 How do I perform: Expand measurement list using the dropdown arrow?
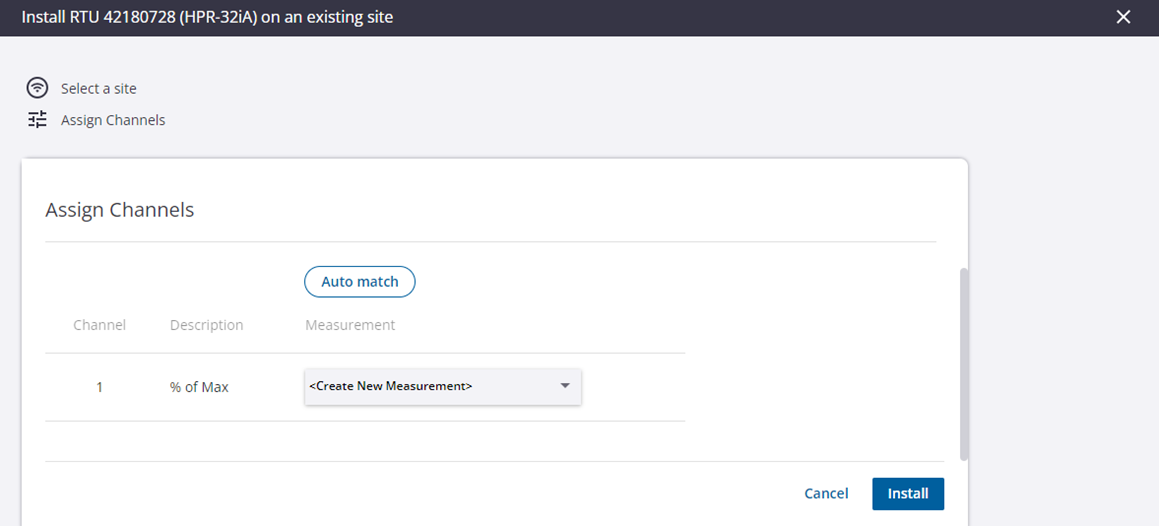pos(565,386)
